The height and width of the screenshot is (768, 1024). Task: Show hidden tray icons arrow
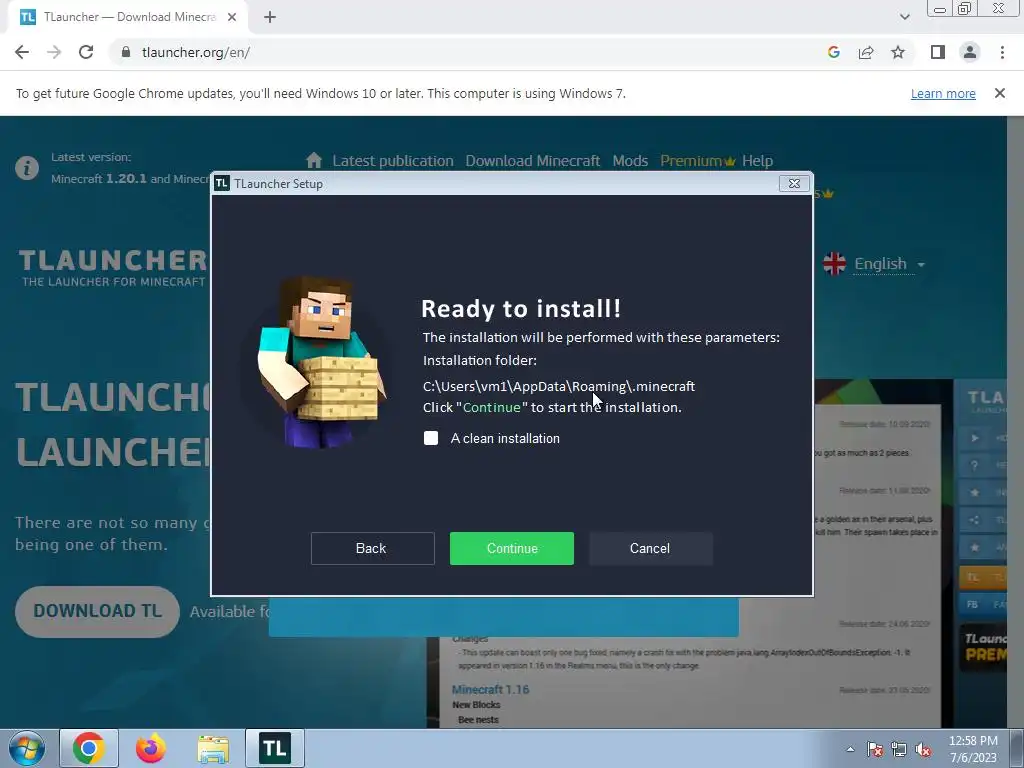click(850, 749)
